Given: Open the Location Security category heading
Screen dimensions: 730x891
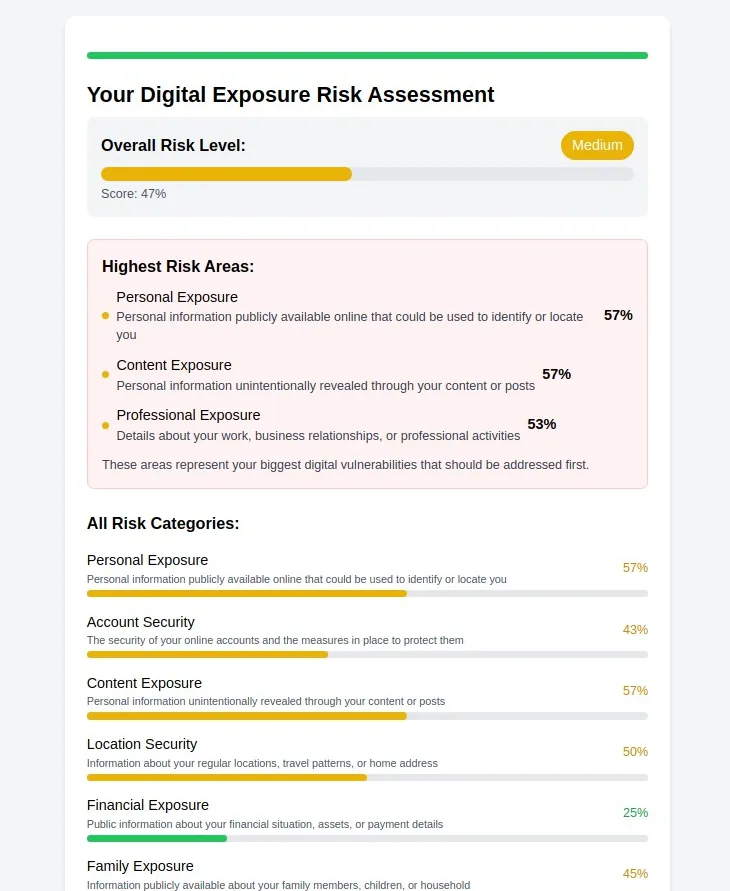Looking at the screenshot, I should 142,744.
